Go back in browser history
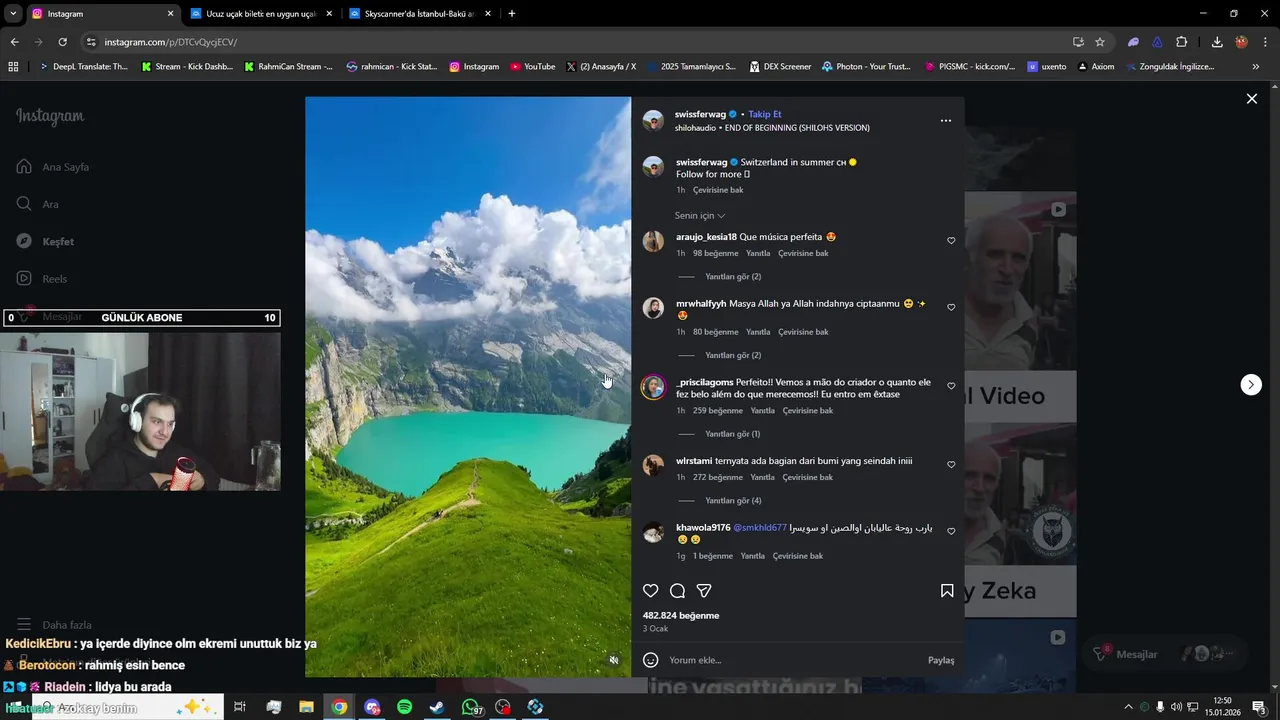This screenshot has width=1280, height=720. point(14,42)
